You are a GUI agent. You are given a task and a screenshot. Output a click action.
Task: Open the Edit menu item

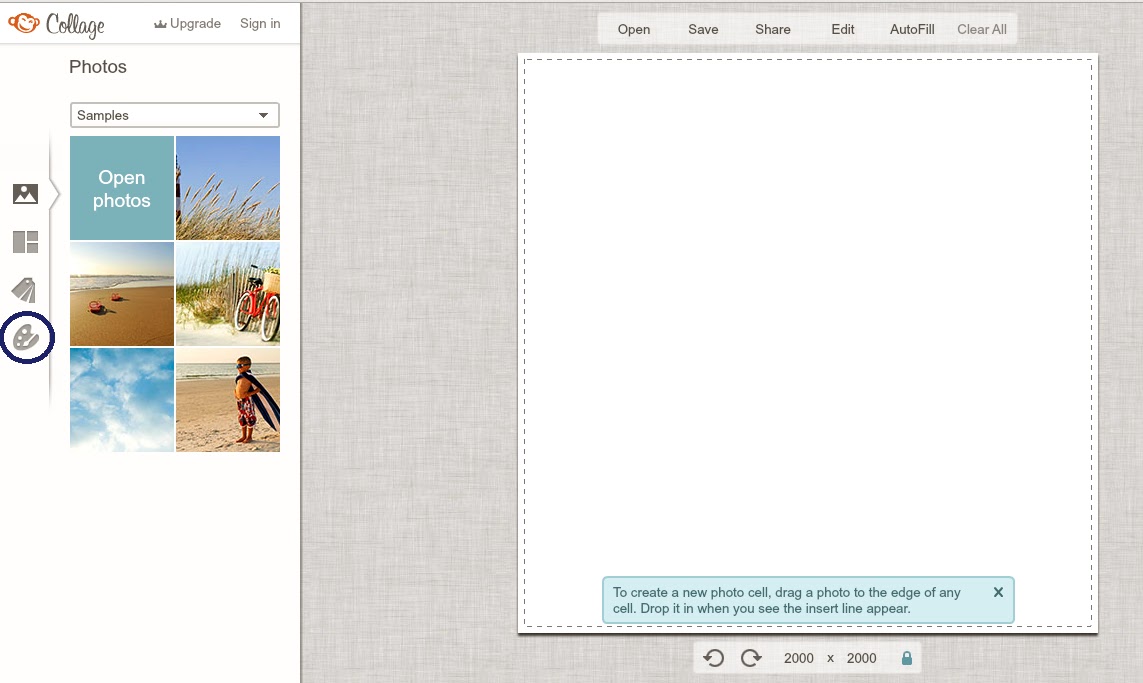(x=842, y=29)
